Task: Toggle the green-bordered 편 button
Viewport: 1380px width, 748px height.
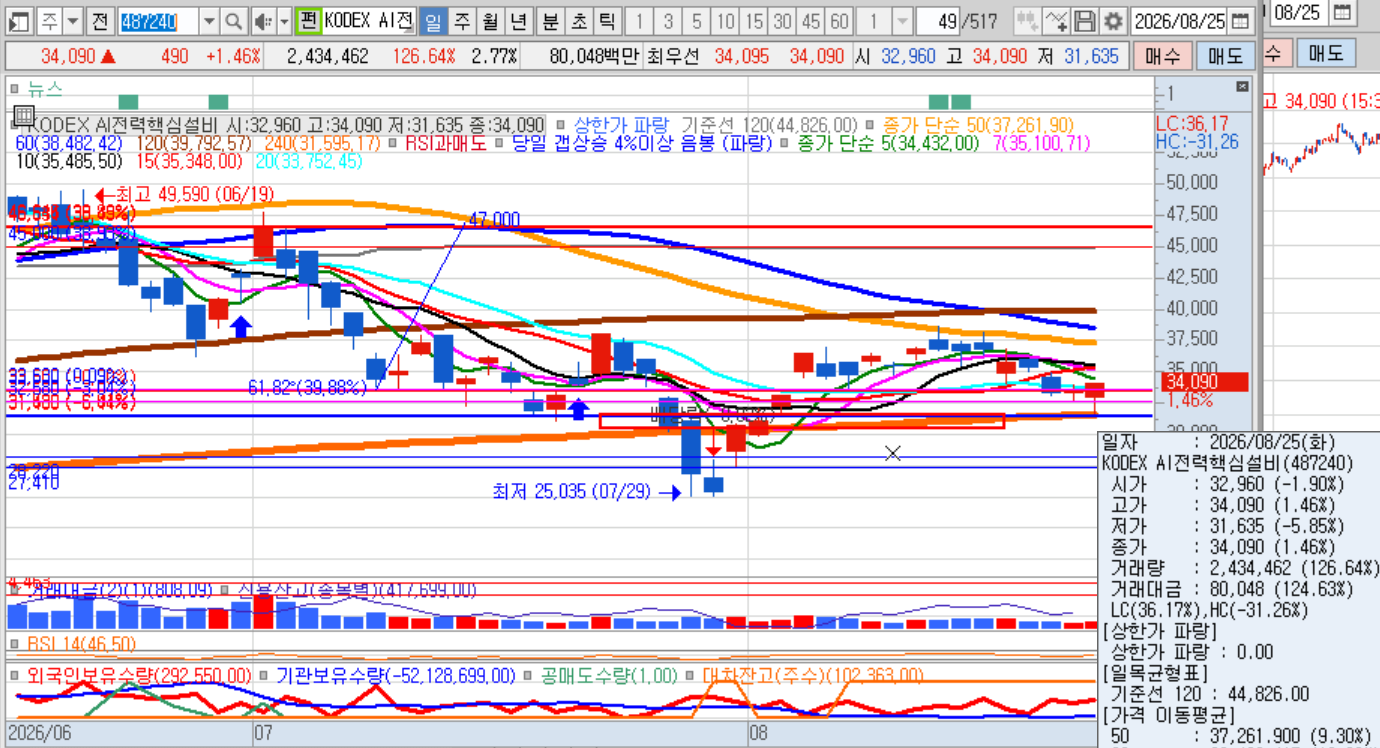Action: (309, 21)
